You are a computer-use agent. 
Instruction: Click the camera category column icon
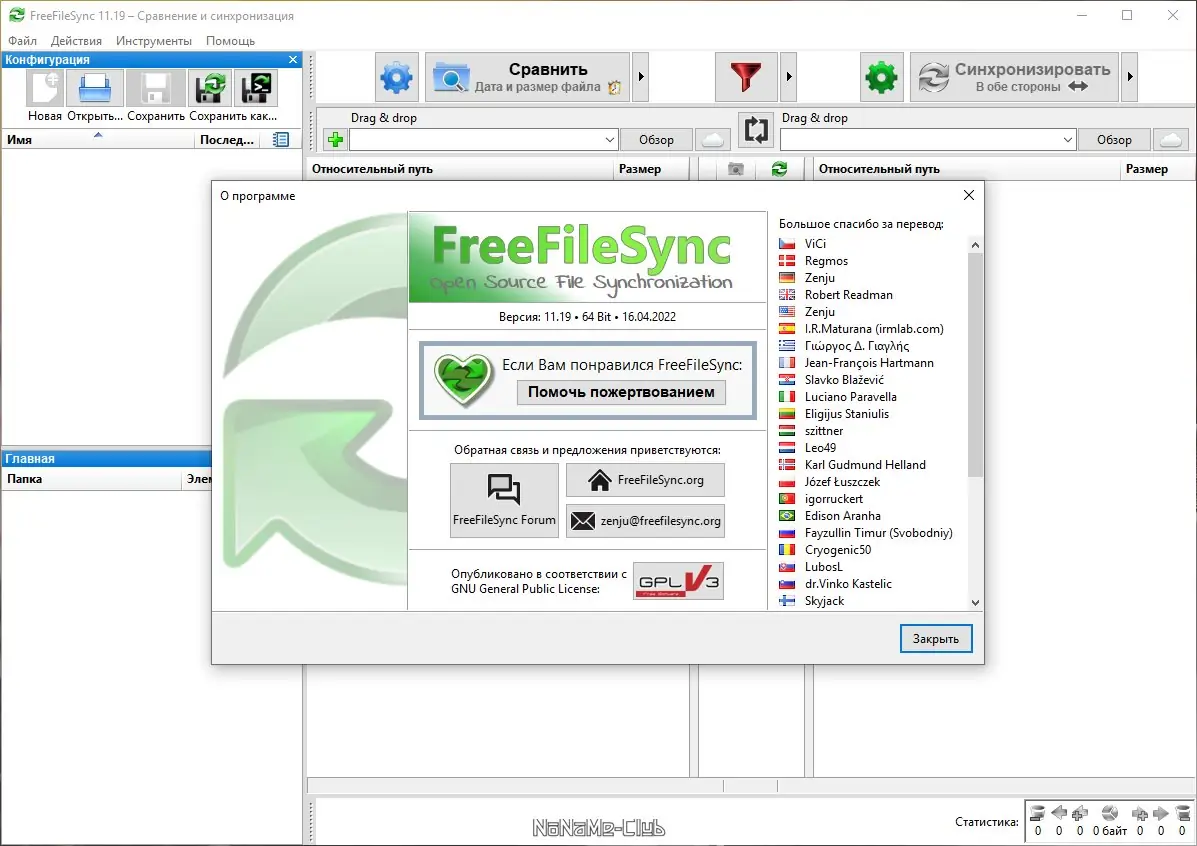(x=735, y=169)
